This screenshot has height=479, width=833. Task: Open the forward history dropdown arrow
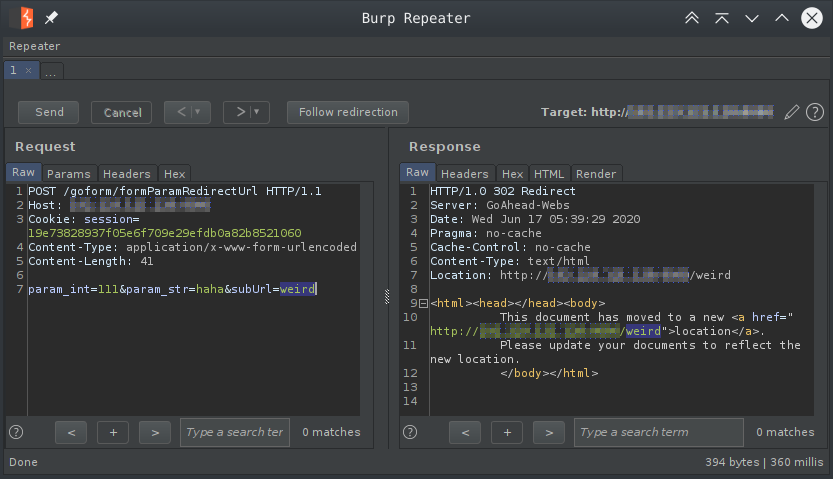pos(258,112)
